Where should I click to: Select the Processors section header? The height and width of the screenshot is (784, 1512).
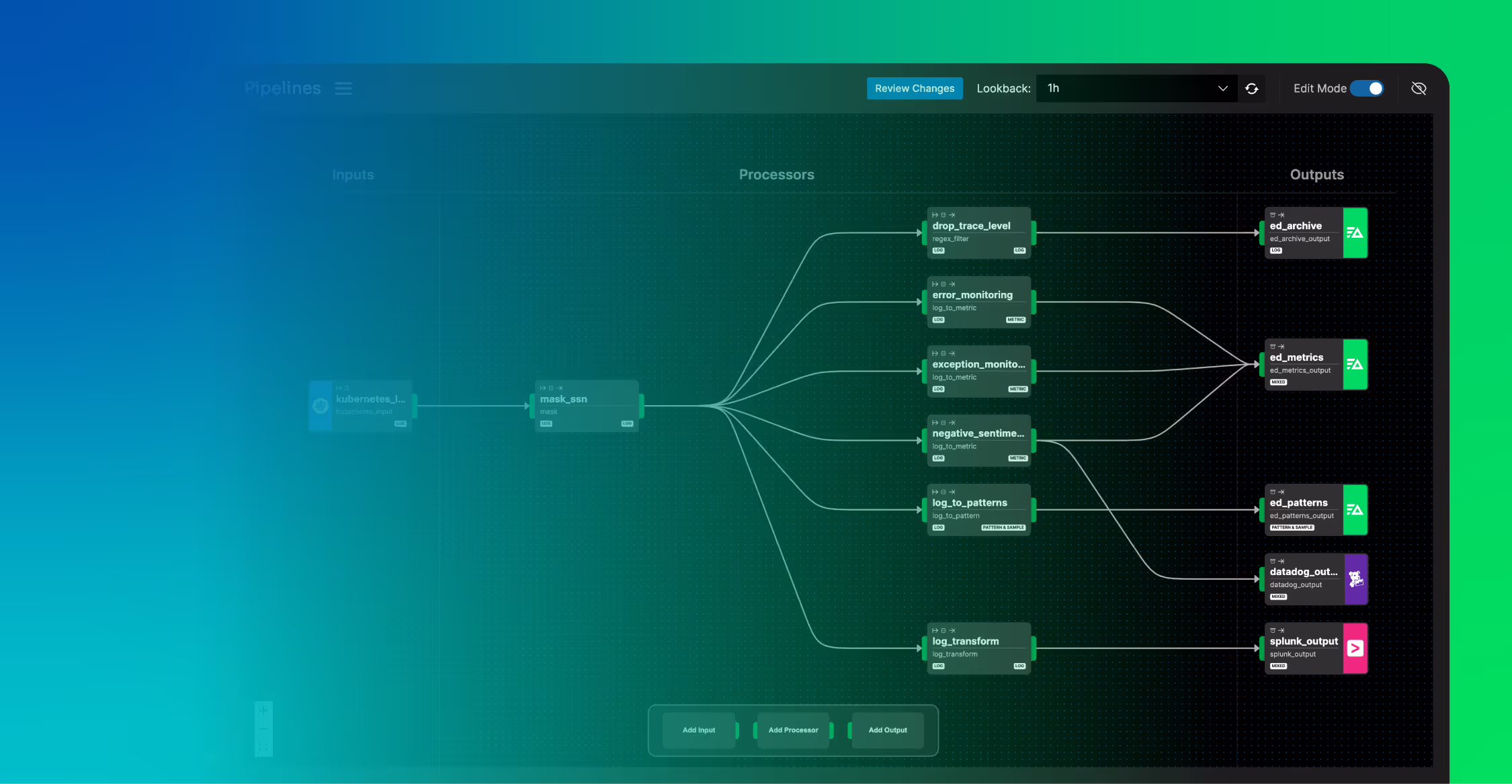coord(776,174)
